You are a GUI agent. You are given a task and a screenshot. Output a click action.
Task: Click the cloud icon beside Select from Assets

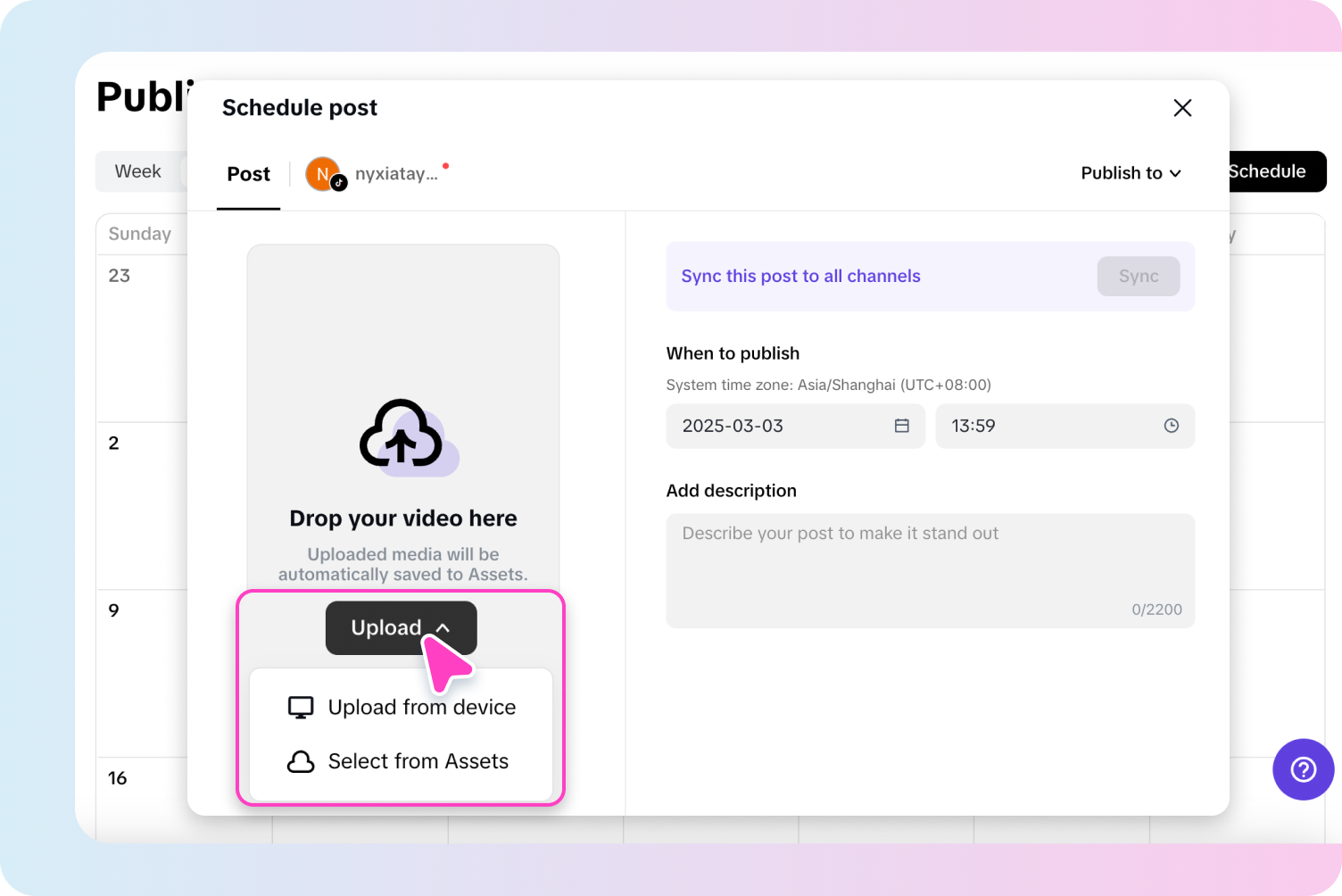pyautogui.click(x=301, y=761)
